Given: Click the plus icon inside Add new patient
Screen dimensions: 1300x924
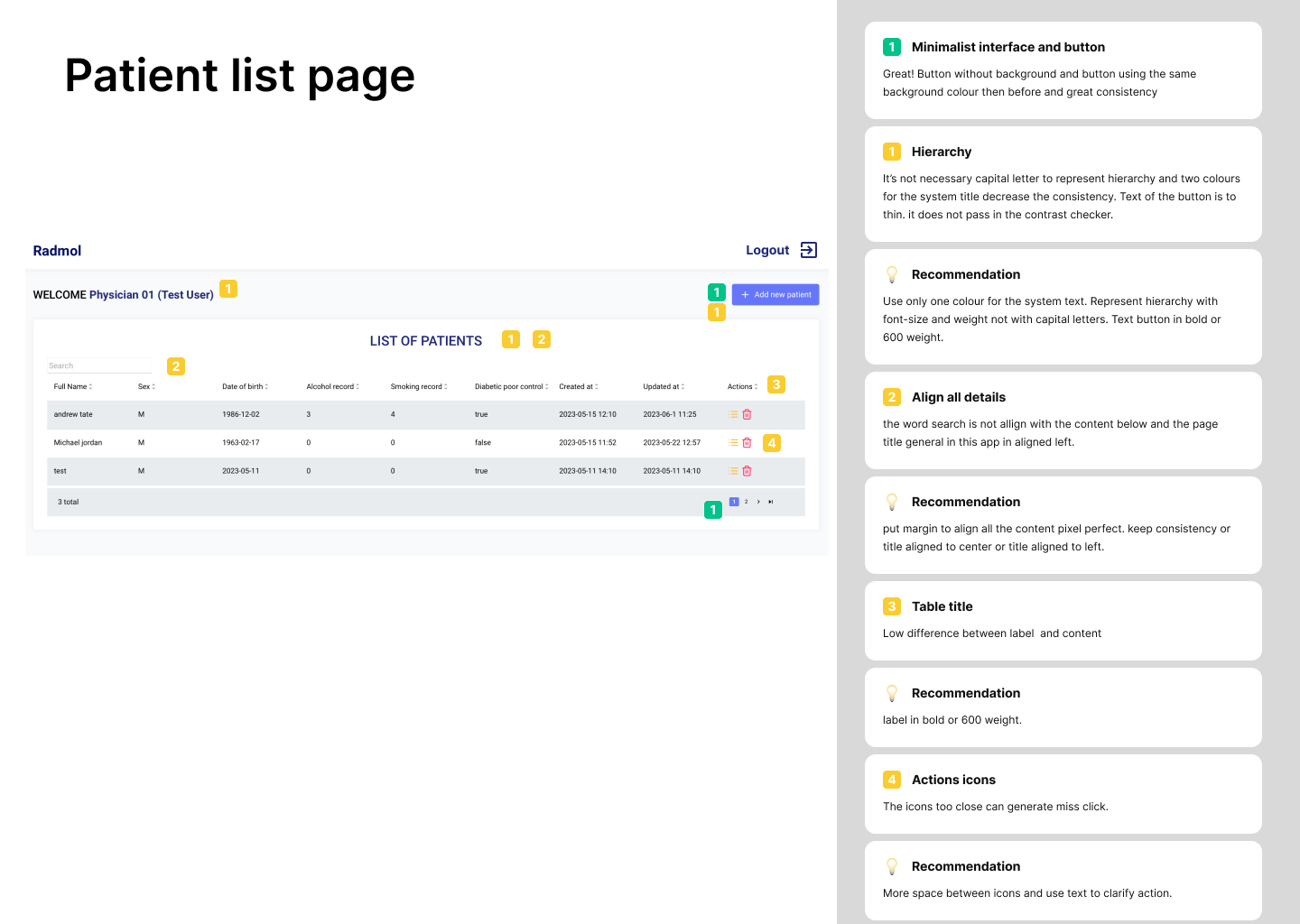Looking at the screenshot, I should [744, 294].
